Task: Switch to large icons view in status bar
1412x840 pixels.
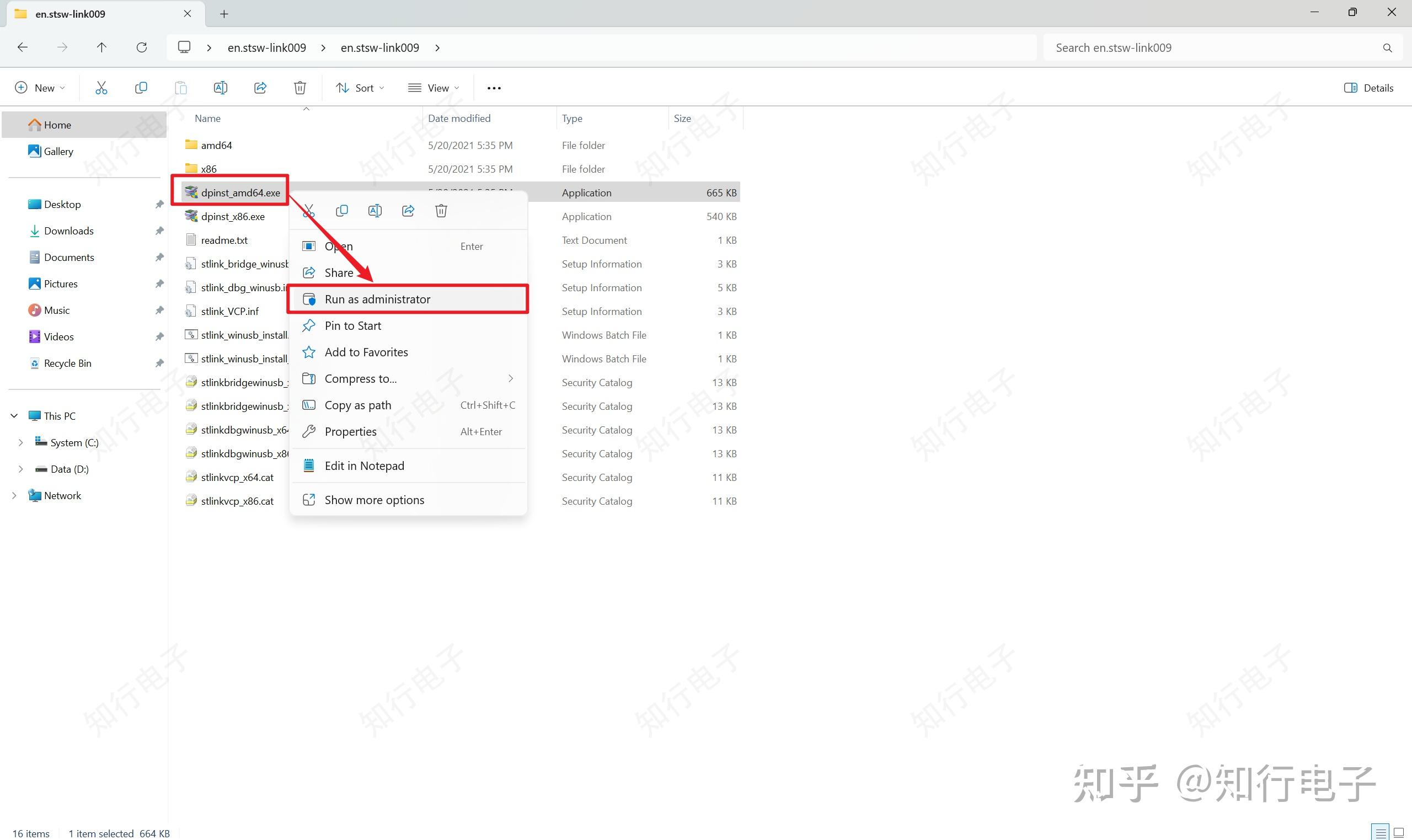Action: pyautogui.click(x=1398, y=833)
